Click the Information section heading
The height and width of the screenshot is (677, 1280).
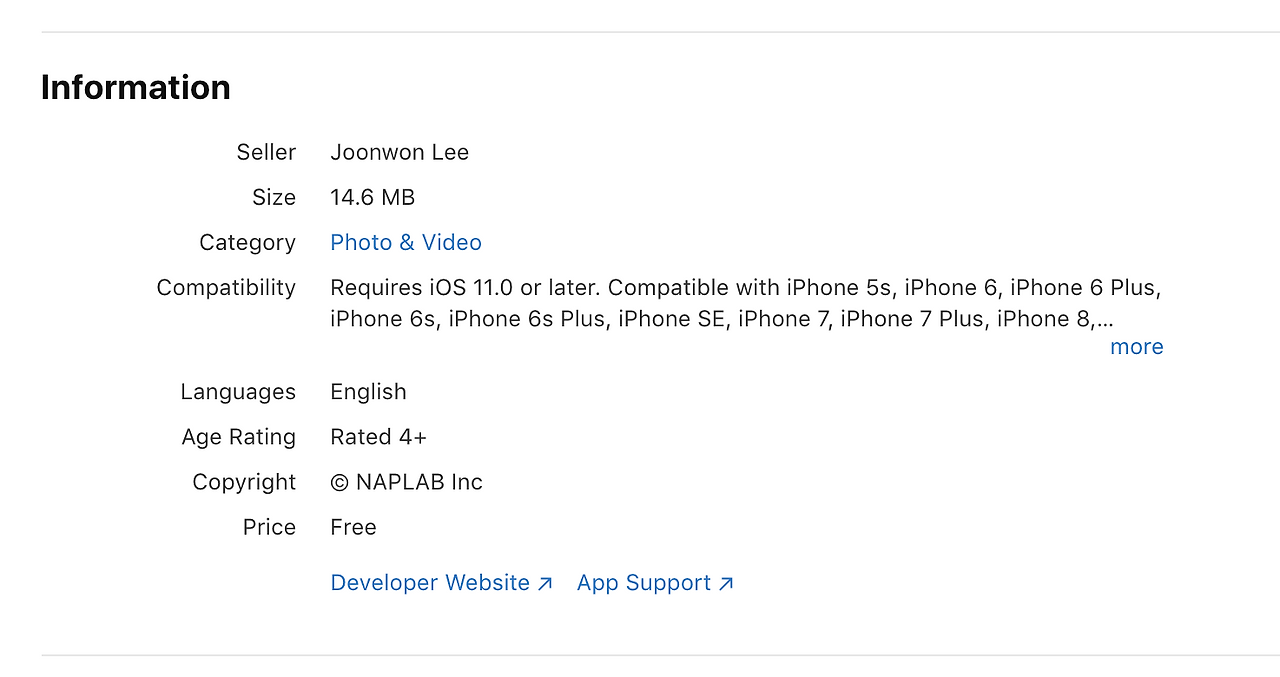(x=136, y=88)
